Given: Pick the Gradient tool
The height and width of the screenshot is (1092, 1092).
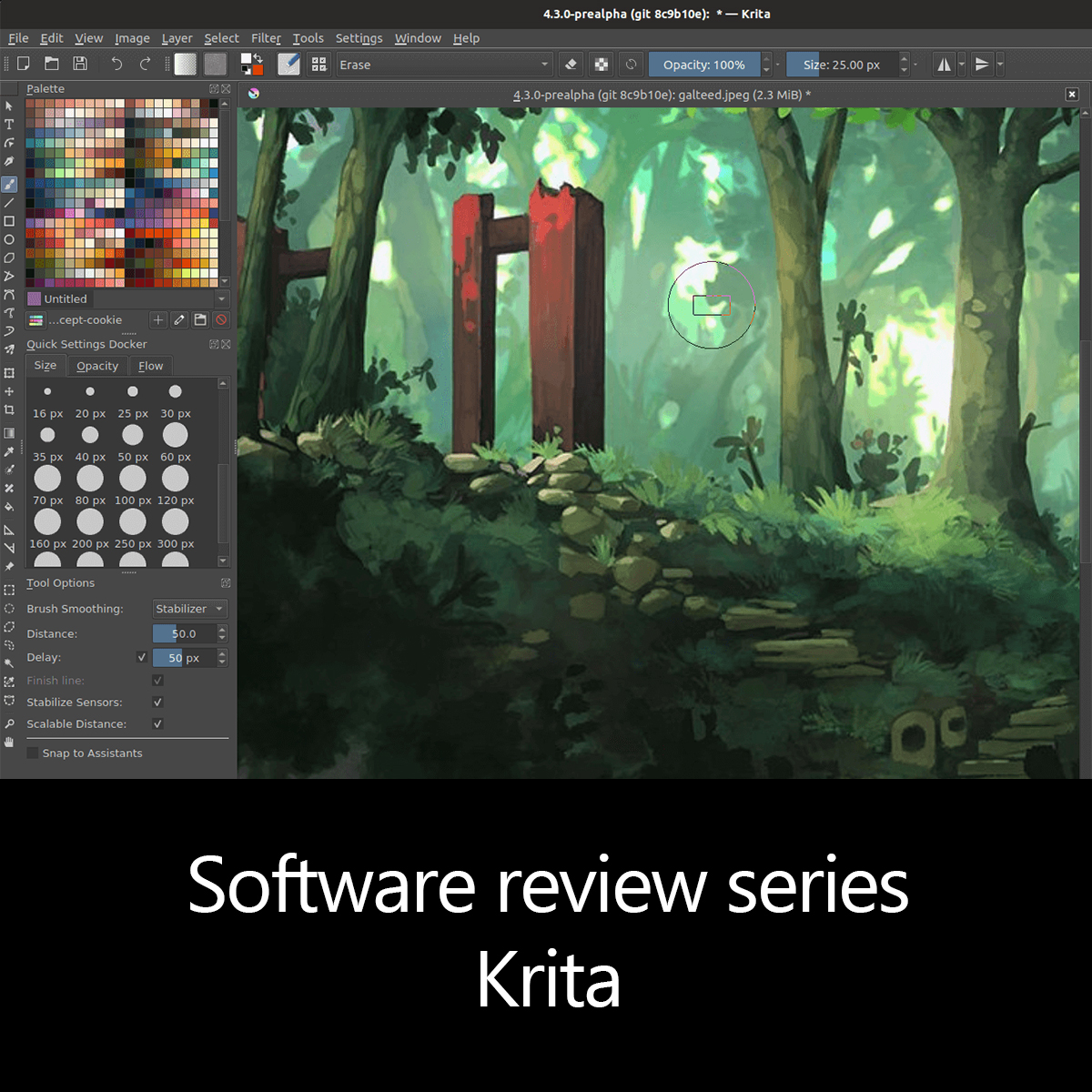Looking at the screenshot, I should click(x=10, y=432).
